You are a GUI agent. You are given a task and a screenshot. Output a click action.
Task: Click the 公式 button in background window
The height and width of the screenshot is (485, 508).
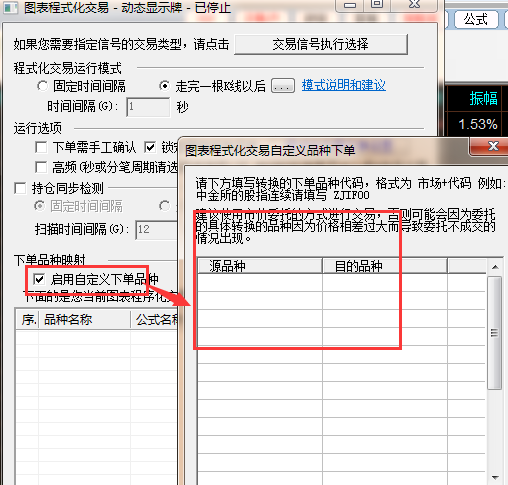coord(476,19)
